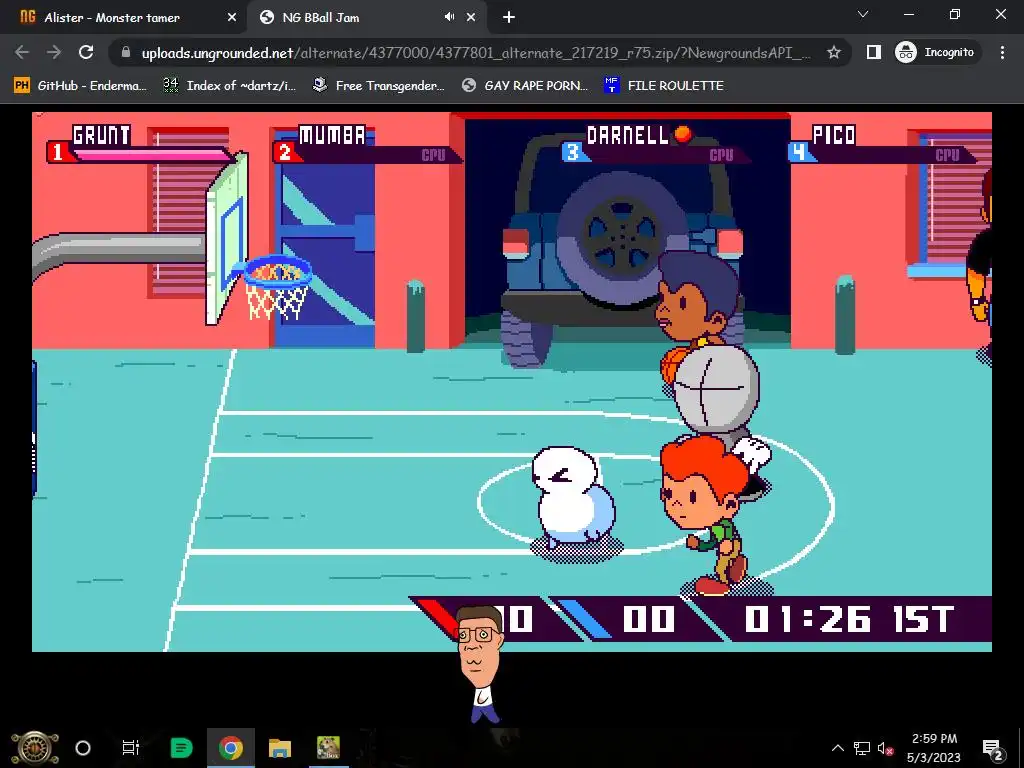Open the dog picture app on taskbar
This screenshot has height=768, width=1024.
coord(328,748)
